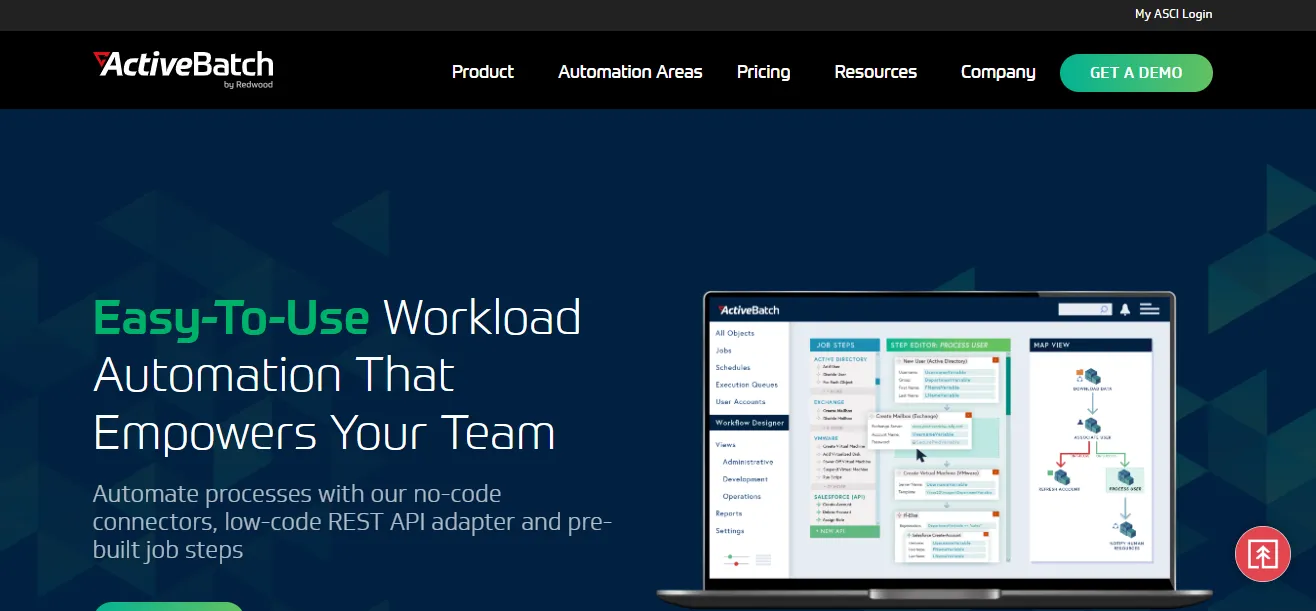Select Jobs in mockup sidebar

(724, 351)
